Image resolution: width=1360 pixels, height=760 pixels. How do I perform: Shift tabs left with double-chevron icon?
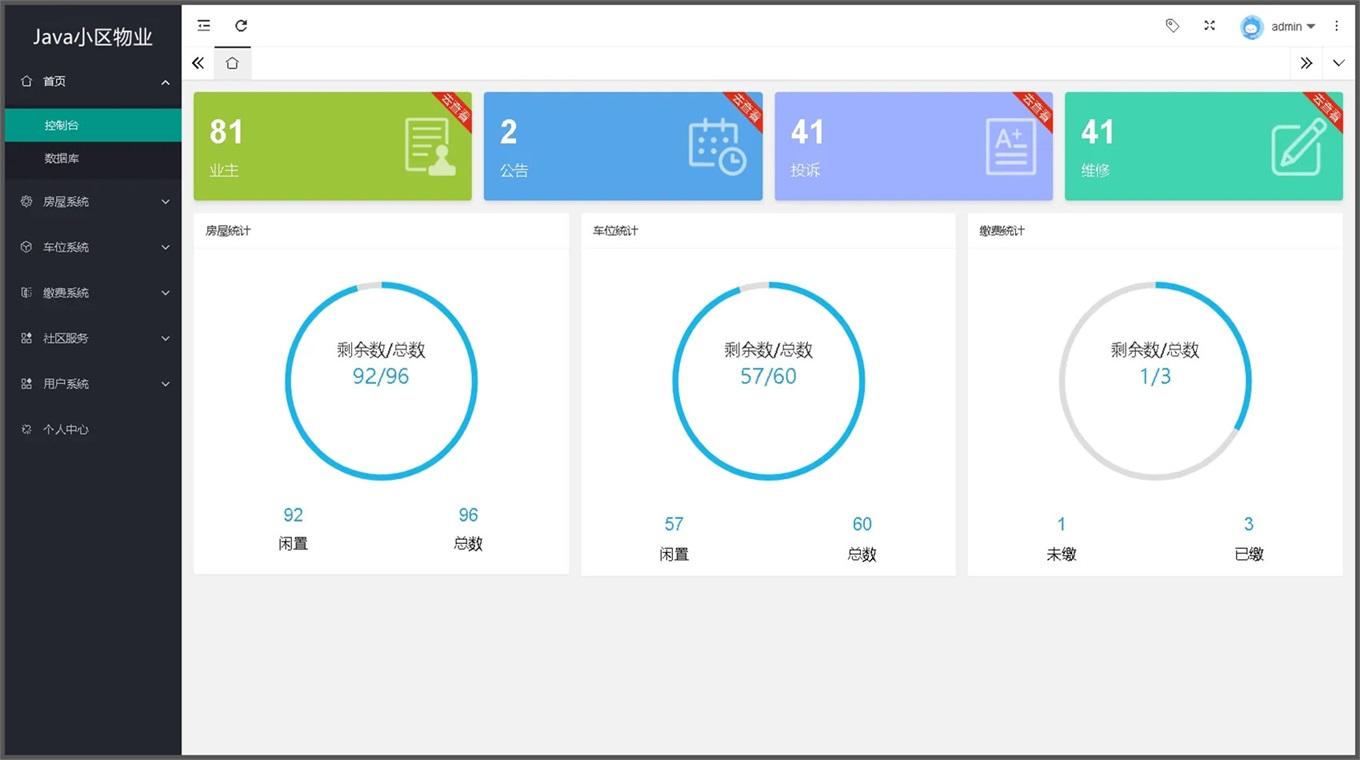tap(198, 63)
